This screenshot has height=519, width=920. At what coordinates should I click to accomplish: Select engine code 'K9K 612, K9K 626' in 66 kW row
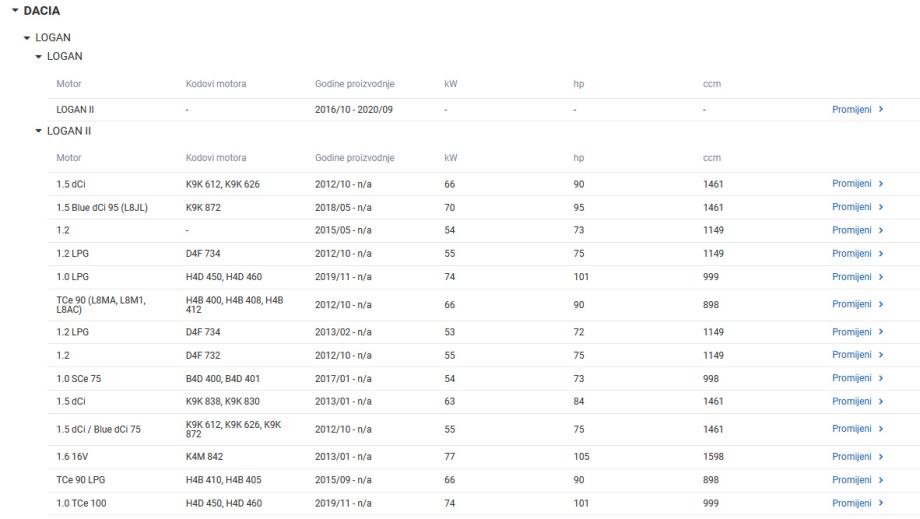click(222, 184)
